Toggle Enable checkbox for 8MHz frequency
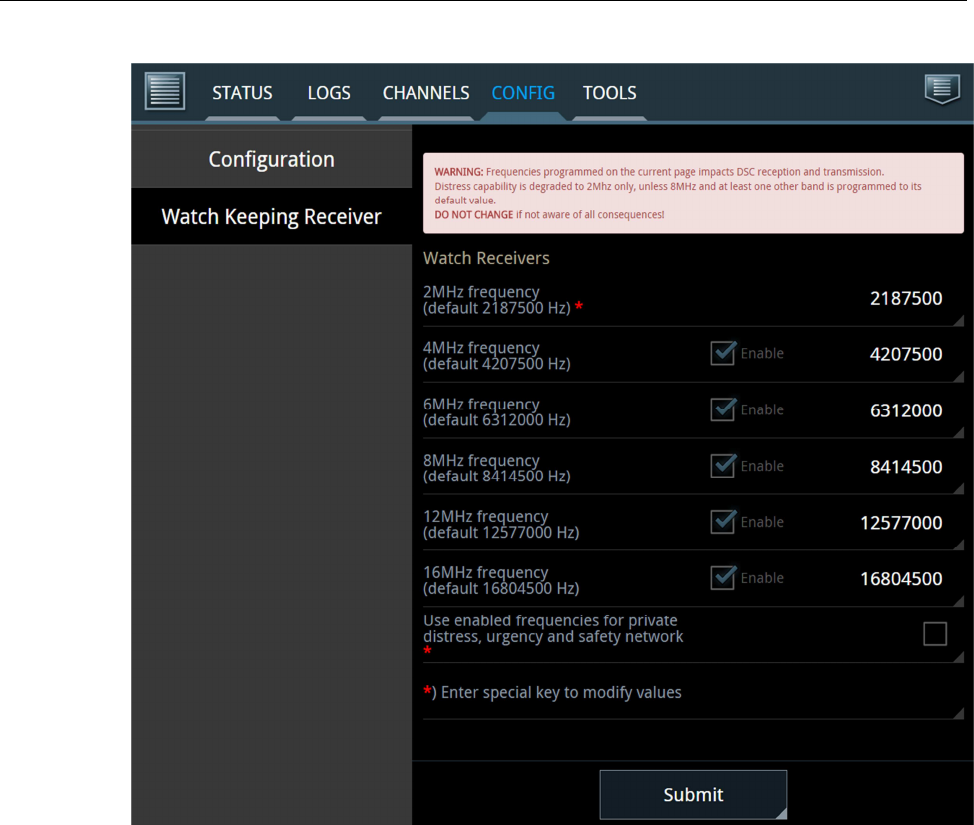This screenshot has width=974, height=825. pyautogui.click(x=723, y=466)
